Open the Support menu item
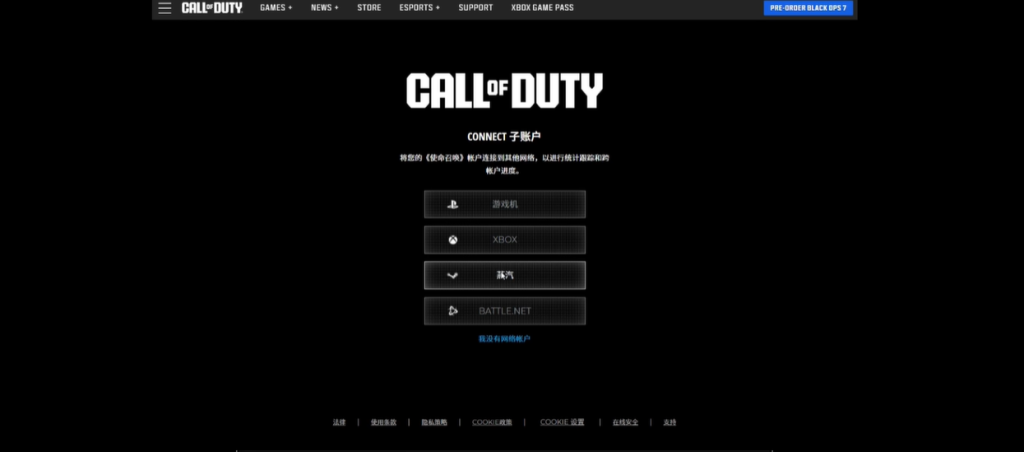This screenshot has height=452, width=1024. pos(475,8)
